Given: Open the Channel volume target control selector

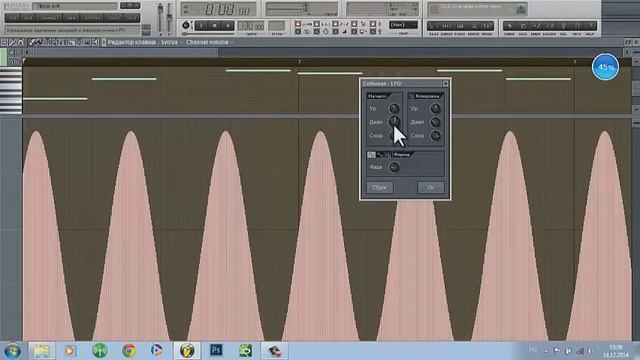Looking at the screenshot, I should [x=207, y=42].
